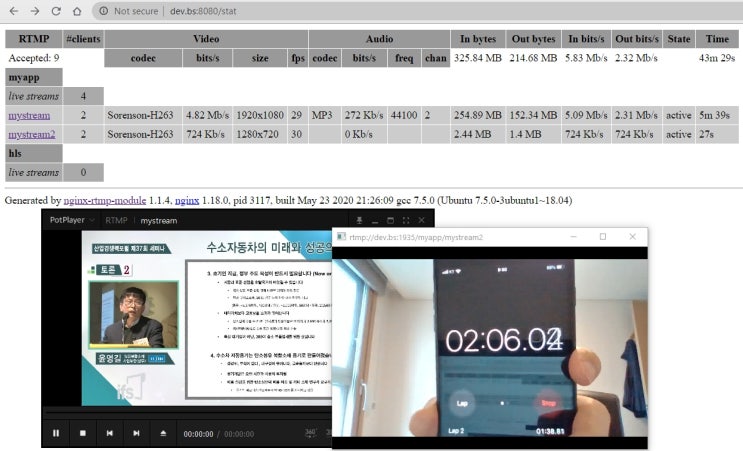This screenshot has height=451, width=743.
Task: Click the eject/open file button in PotPlayer
Action: point(163,433)
